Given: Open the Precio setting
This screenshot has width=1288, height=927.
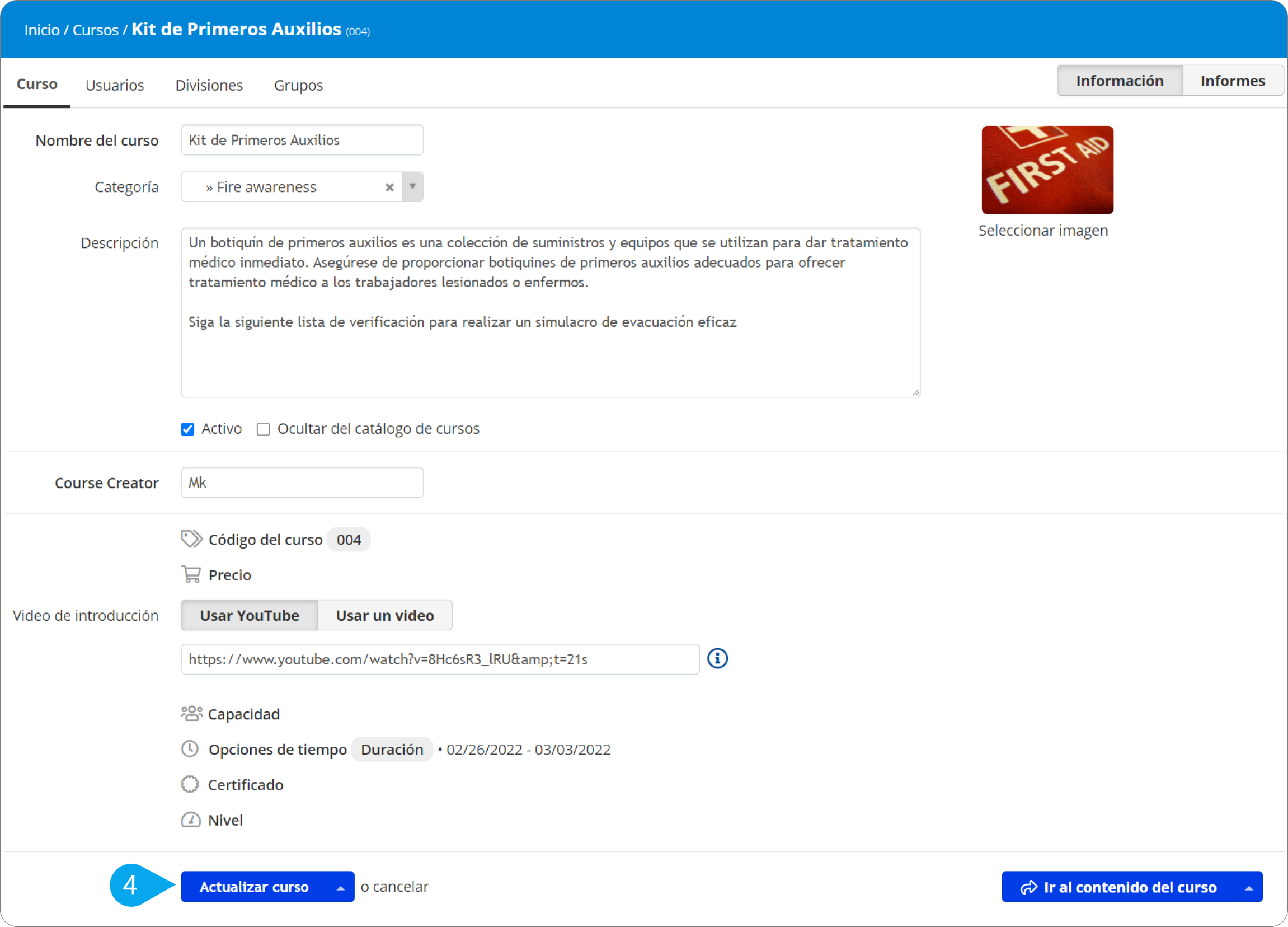Looking at the screenshot, I should [229, 575].
